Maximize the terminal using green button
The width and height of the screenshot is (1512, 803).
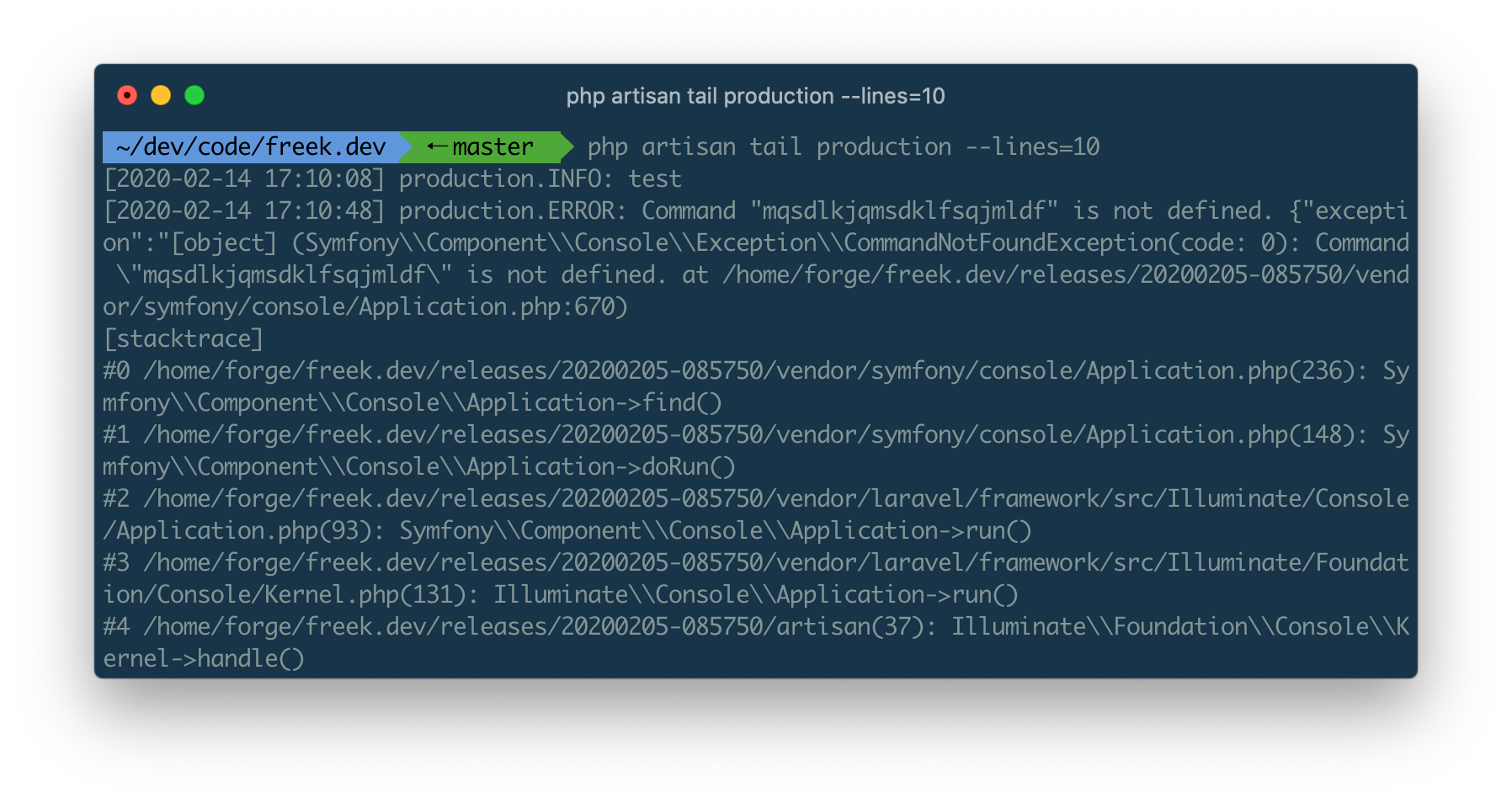pyautogui.click(x=194, y=95)
